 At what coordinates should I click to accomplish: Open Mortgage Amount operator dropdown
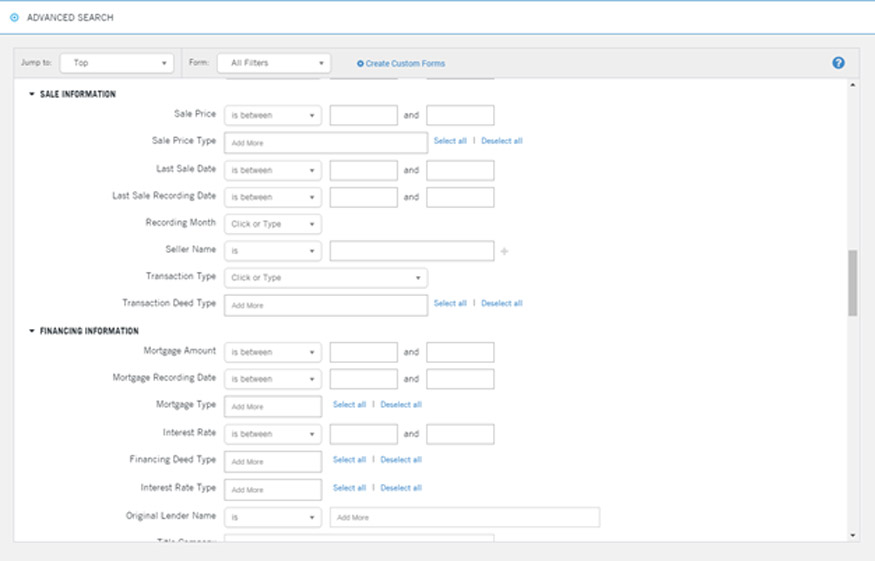pos(273,352)
